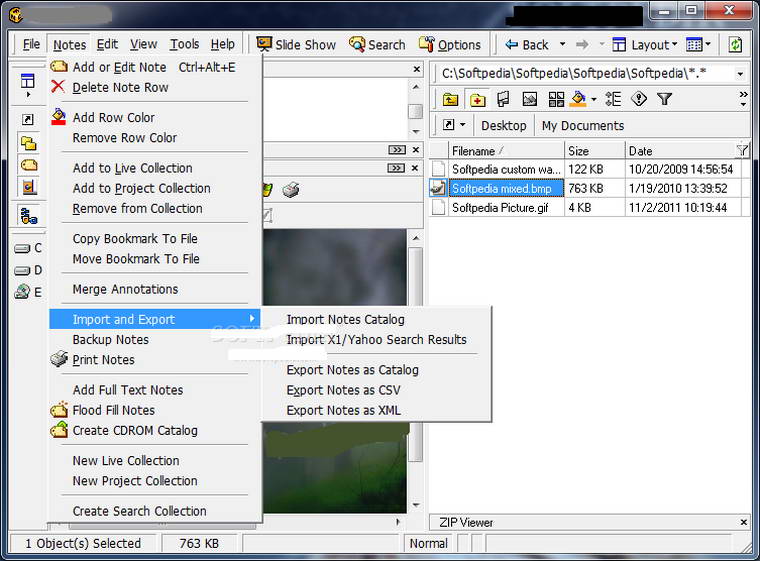
Task: Click the printer icon in the middle panel
Action: coord(290,190)
